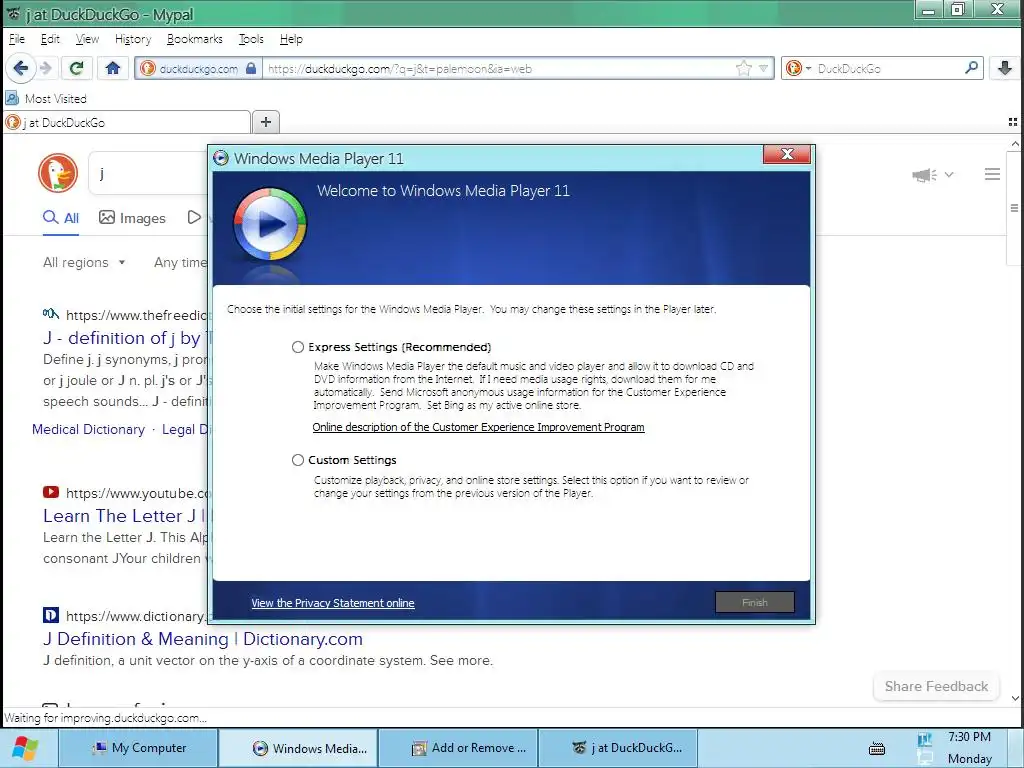
Task: Open the Bookmarks menu
Action: 195,39
